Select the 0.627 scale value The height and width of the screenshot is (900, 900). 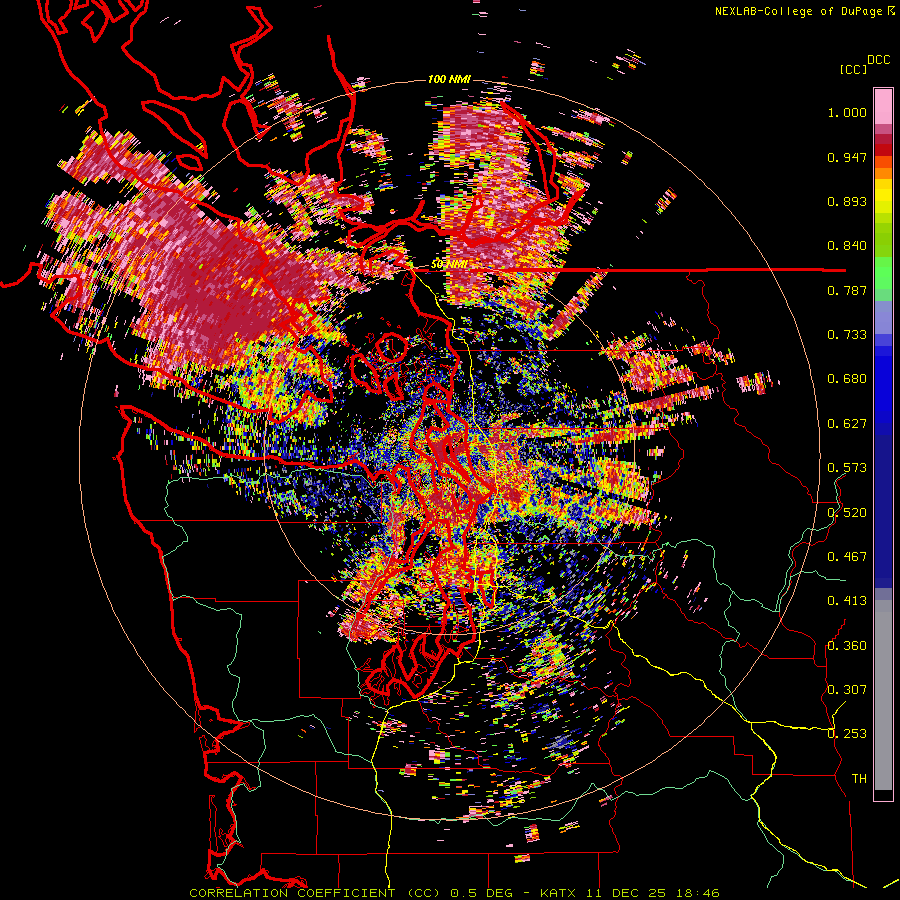(x=847, y=424)
